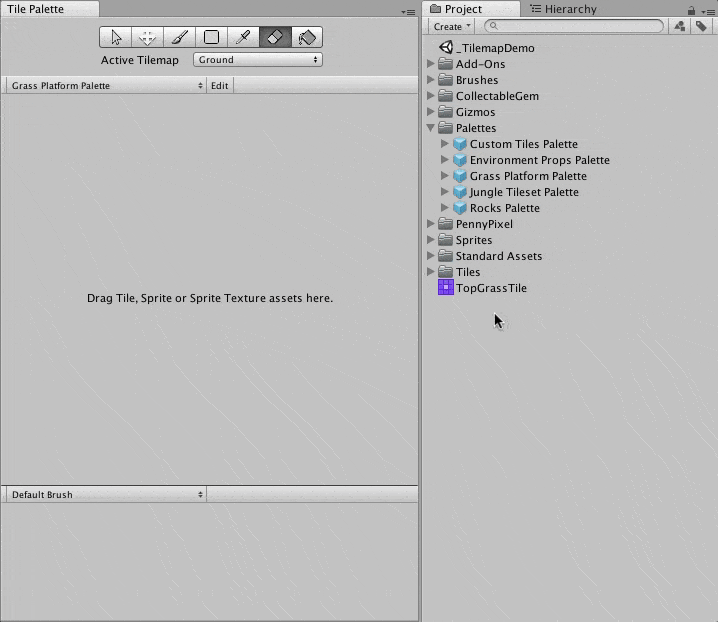Click the Rocks Palette cube icon
This screenshot has height=622, width=718.
tap(460, 208)
